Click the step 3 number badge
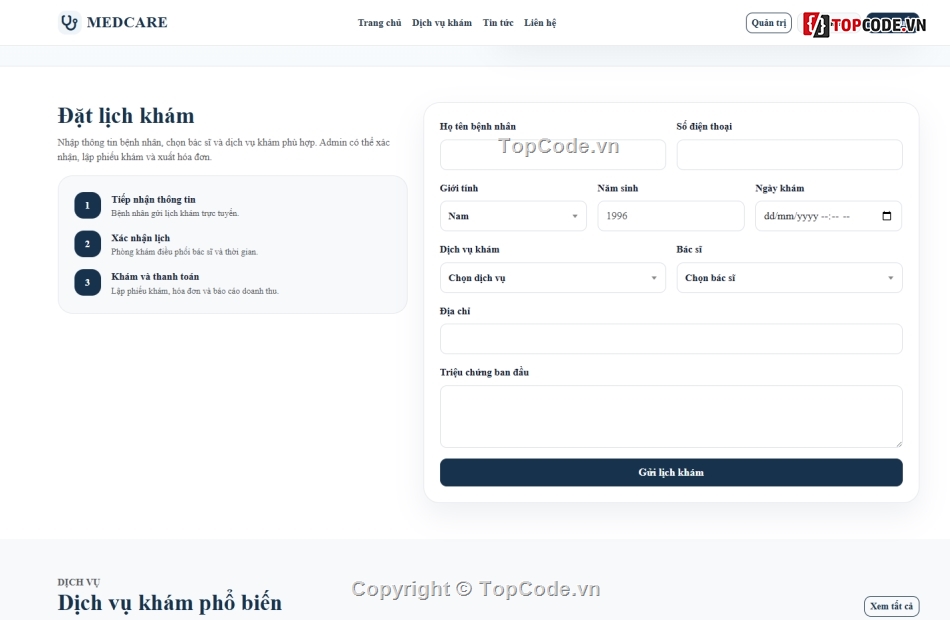950x620 pixels. point(87,282)
